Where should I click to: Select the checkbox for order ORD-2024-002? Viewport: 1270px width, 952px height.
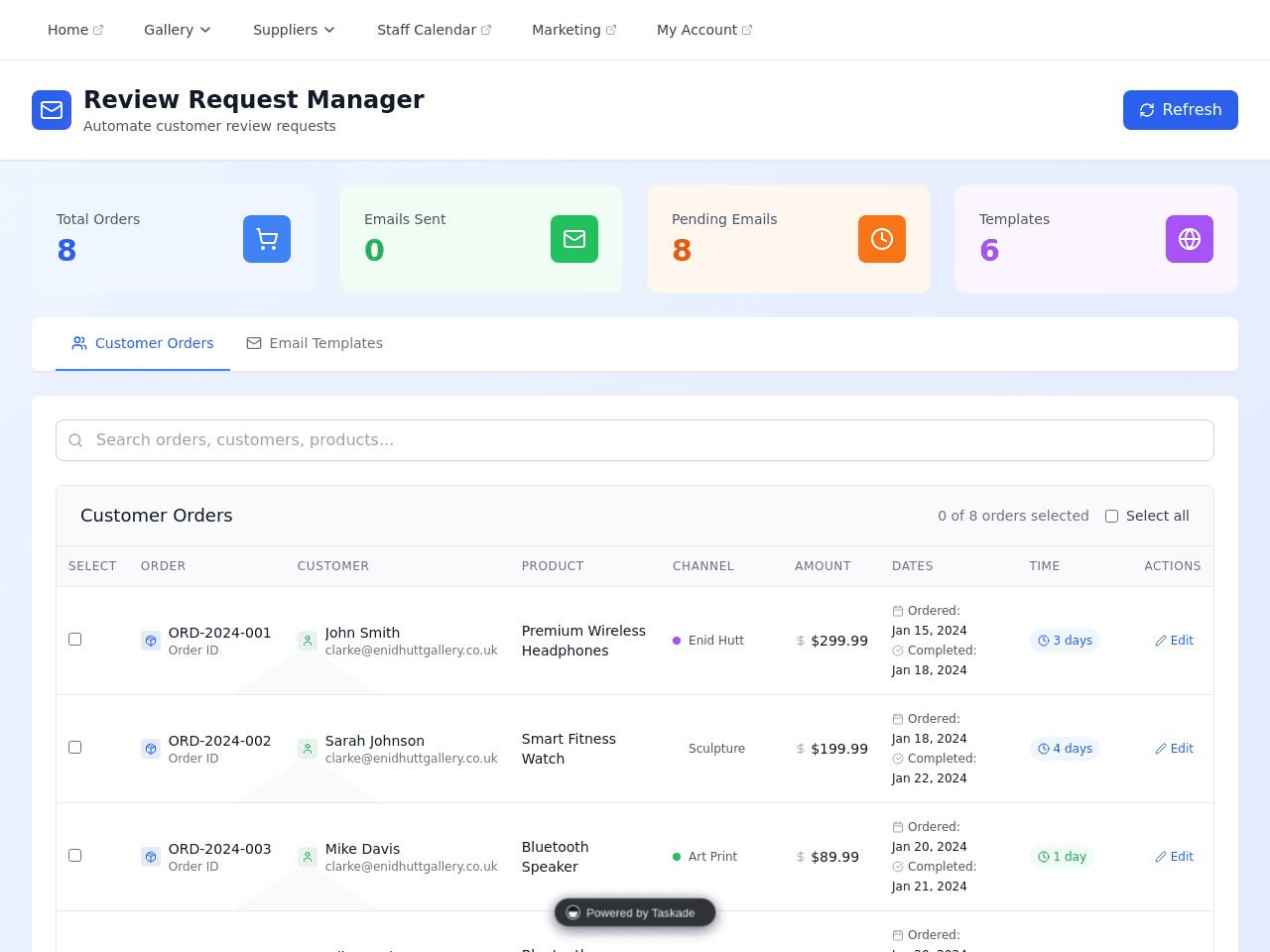(74, 747)
